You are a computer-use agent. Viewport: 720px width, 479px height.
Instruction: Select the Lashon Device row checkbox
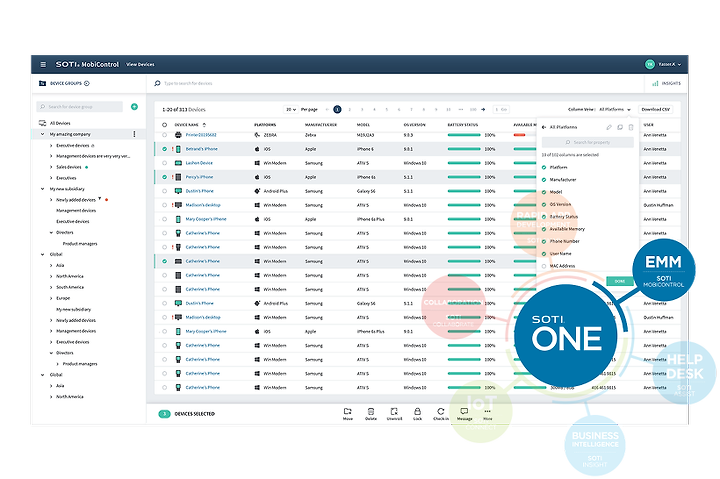click(164, 163)
